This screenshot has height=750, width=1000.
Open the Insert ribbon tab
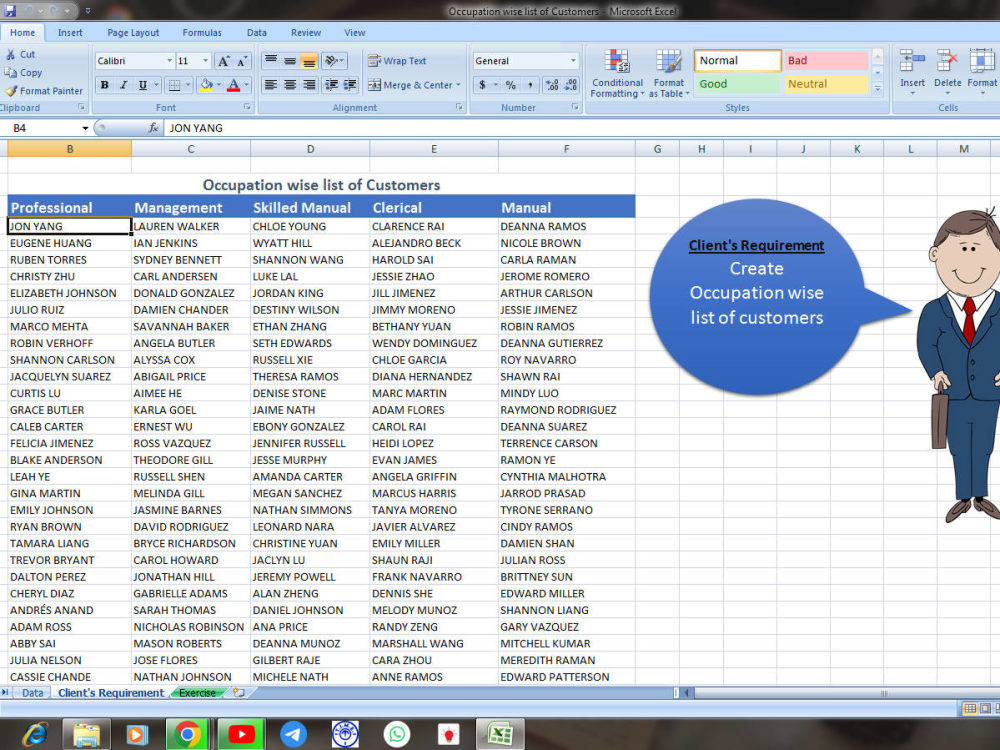click(x=70, y=33)
